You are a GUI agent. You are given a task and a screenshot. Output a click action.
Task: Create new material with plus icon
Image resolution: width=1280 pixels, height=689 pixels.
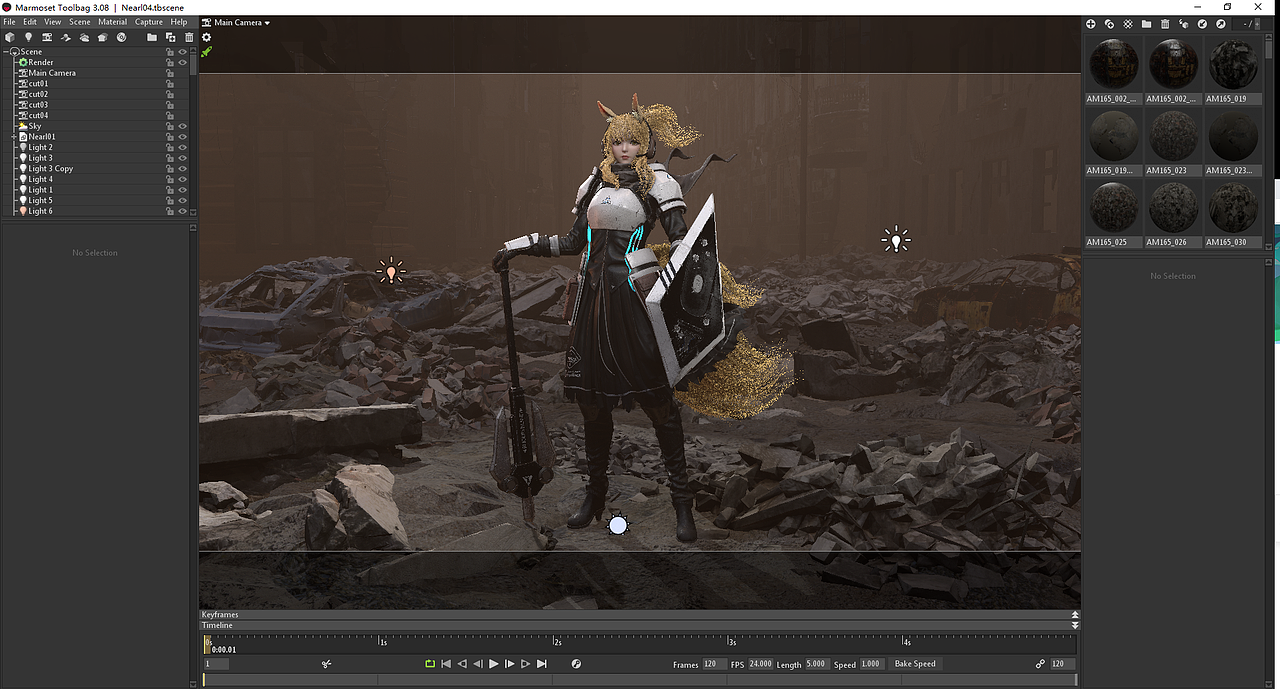(1091, 23)
